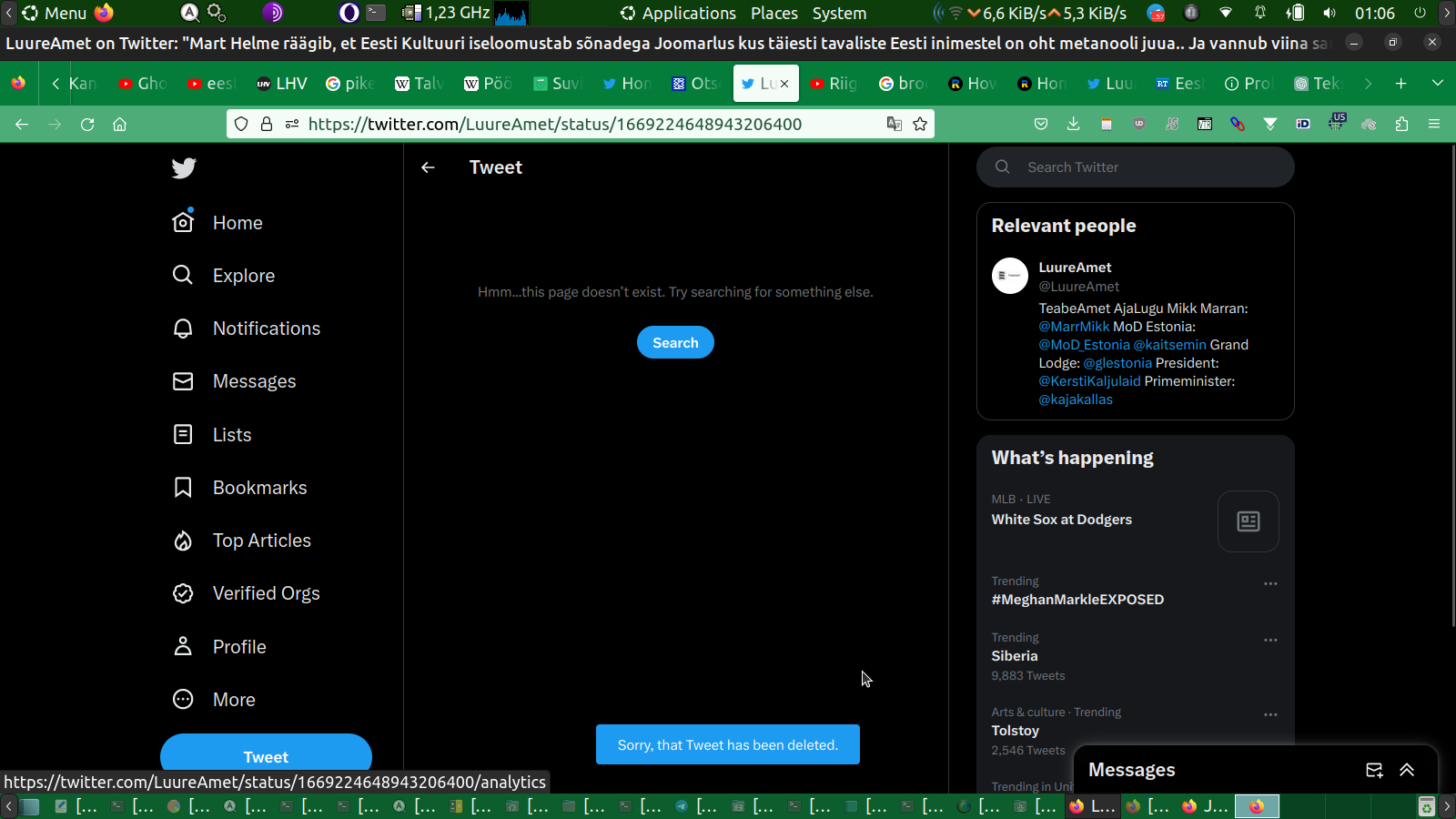1456x819 pixels.
Task: Open the notification bell in system tray
Action: click(x=1260, y=13)
